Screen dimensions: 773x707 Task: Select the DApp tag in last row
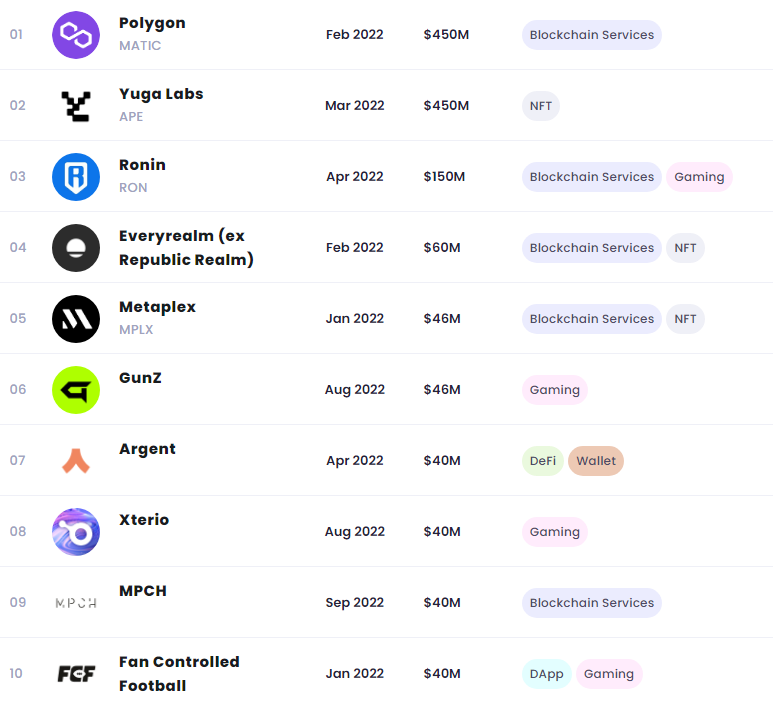coord(546,674)
